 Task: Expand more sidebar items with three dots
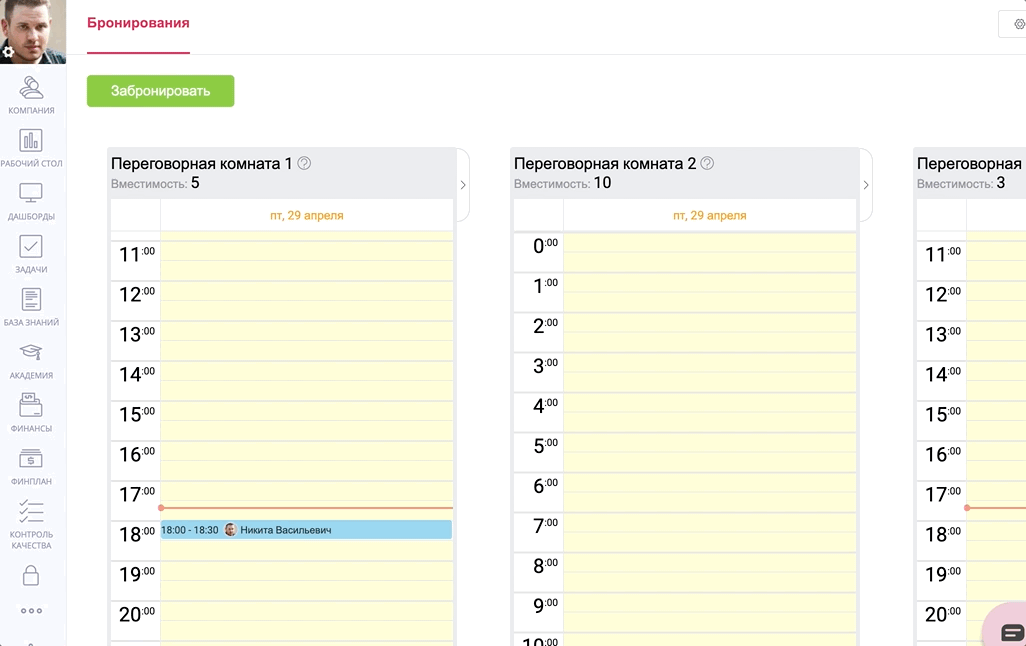31,610
